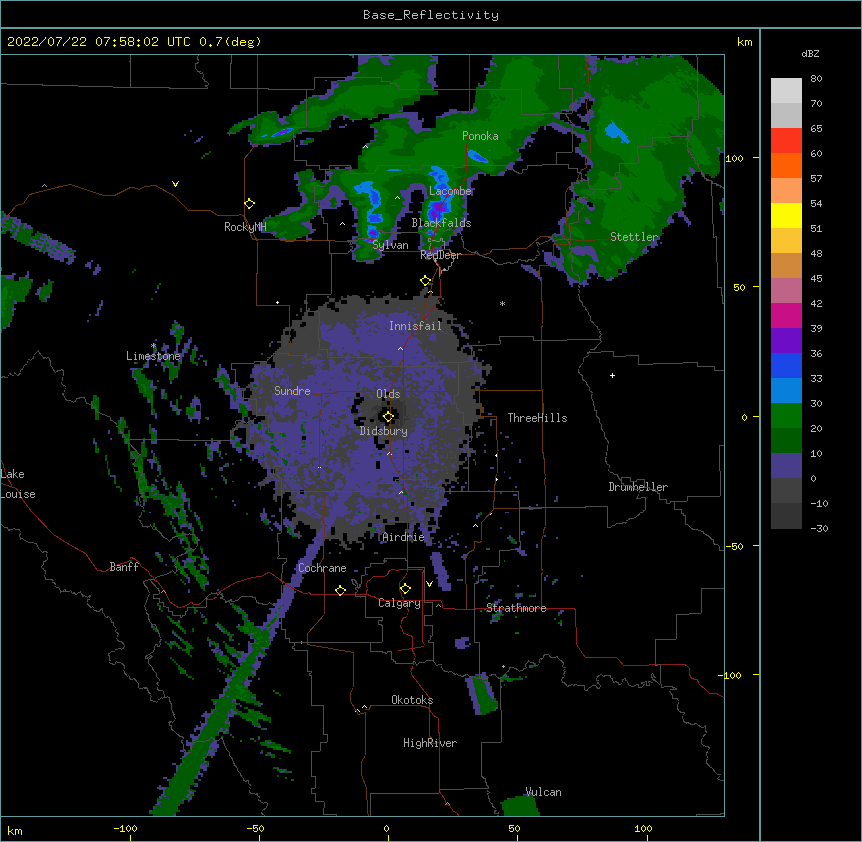The height and width of the screenshot is (842, 862).
Task: Select the orange 57-60 dBZ legend swatch
Action: click(786, 165)
